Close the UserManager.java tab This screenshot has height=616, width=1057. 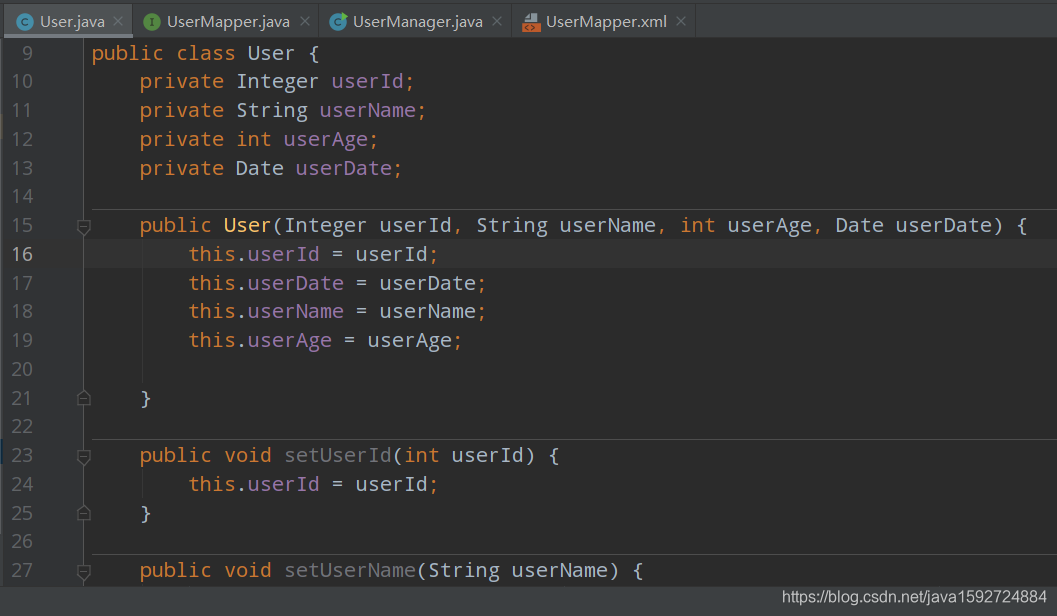497,22
